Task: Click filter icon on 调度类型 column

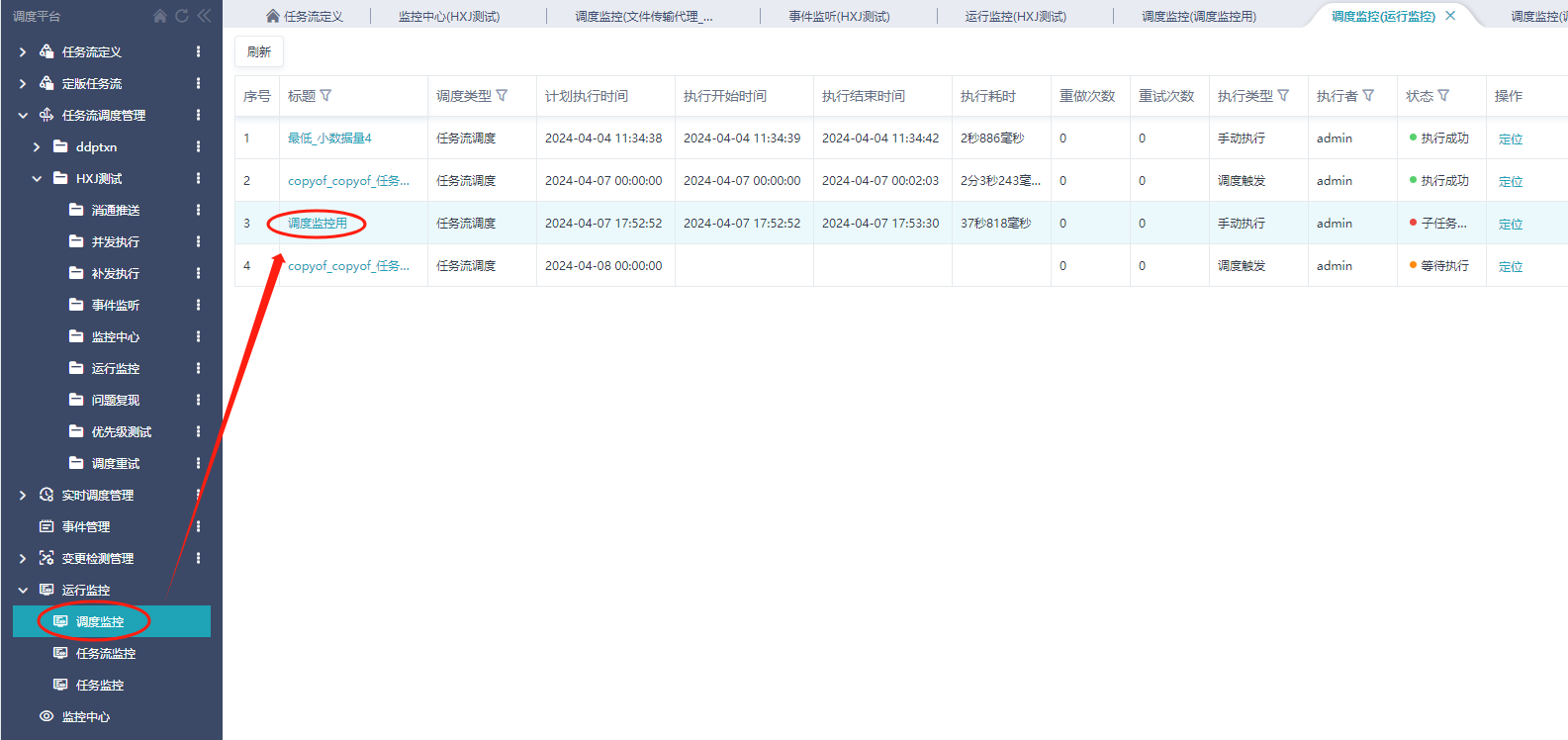Action: tap(502, 96)
